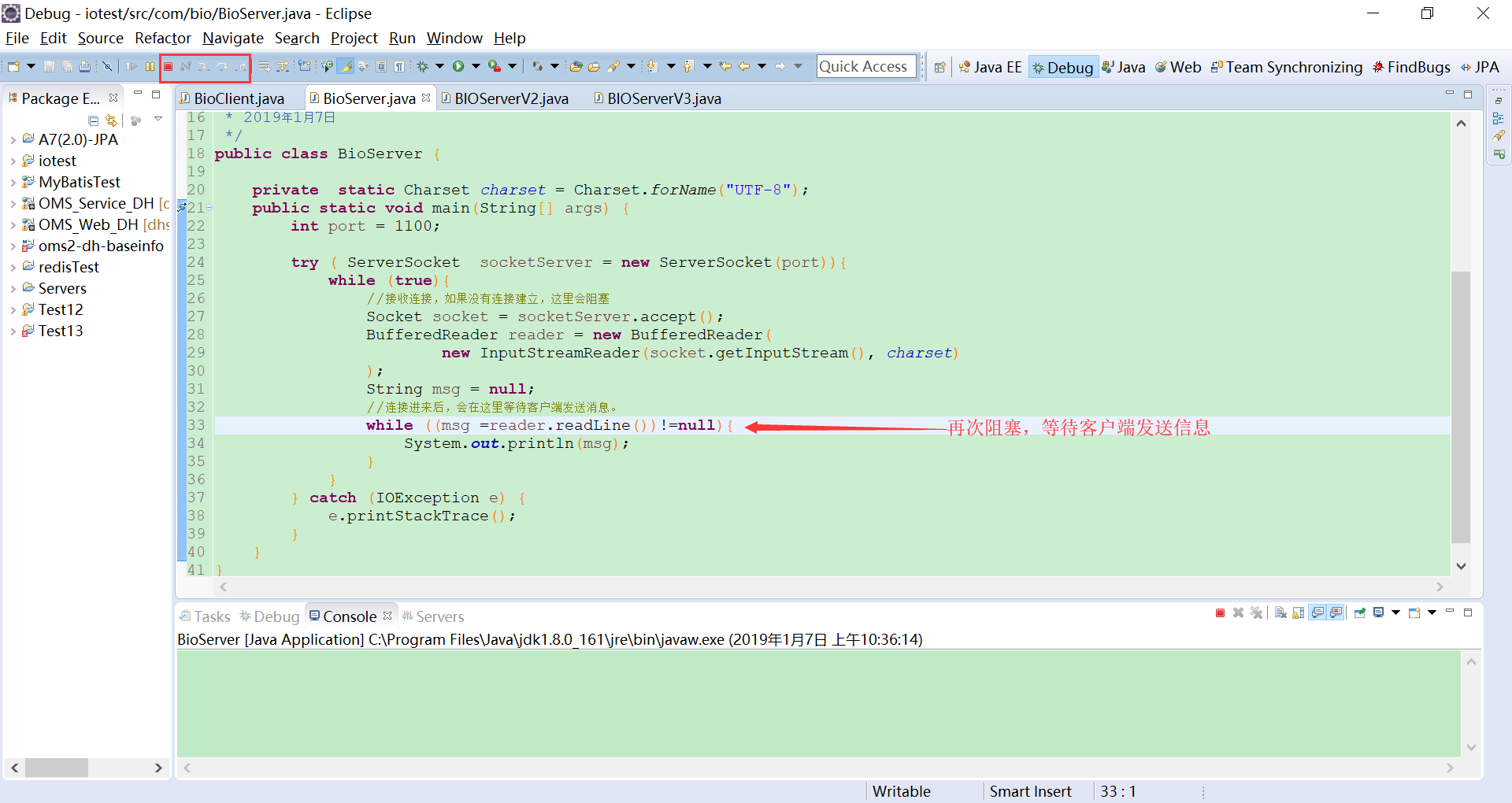Click the Step Into icon
The height and width of the screenshot is (803, 1512).
click(x=204, y=67)
